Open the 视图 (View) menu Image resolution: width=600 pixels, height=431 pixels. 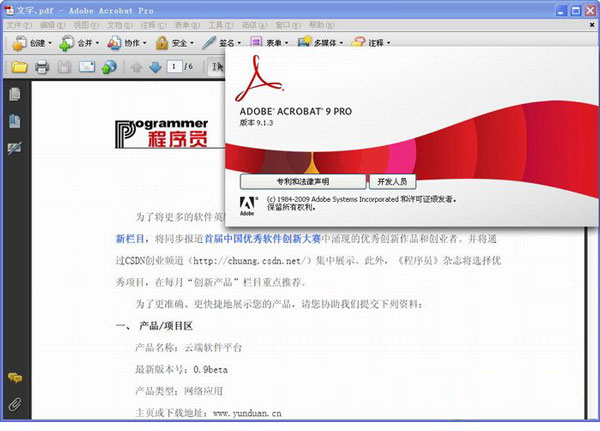click(86, 25)
